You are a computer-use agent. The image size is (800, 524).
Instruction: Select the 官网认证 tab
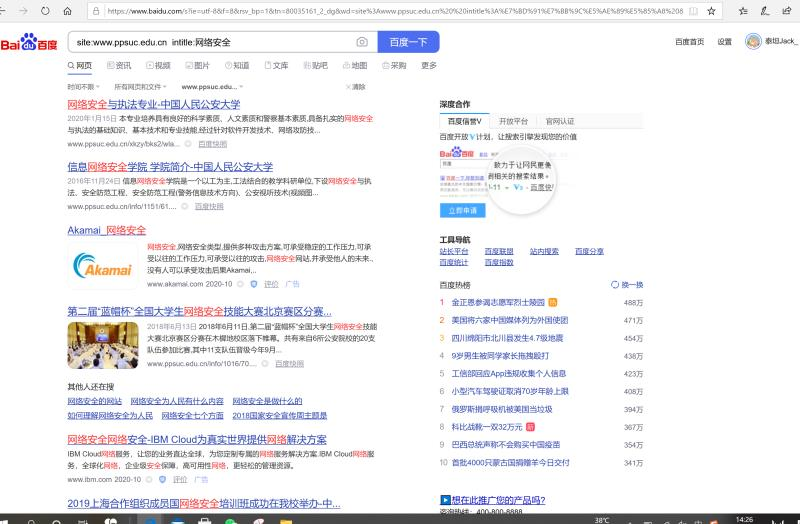[x=560, y=121]
